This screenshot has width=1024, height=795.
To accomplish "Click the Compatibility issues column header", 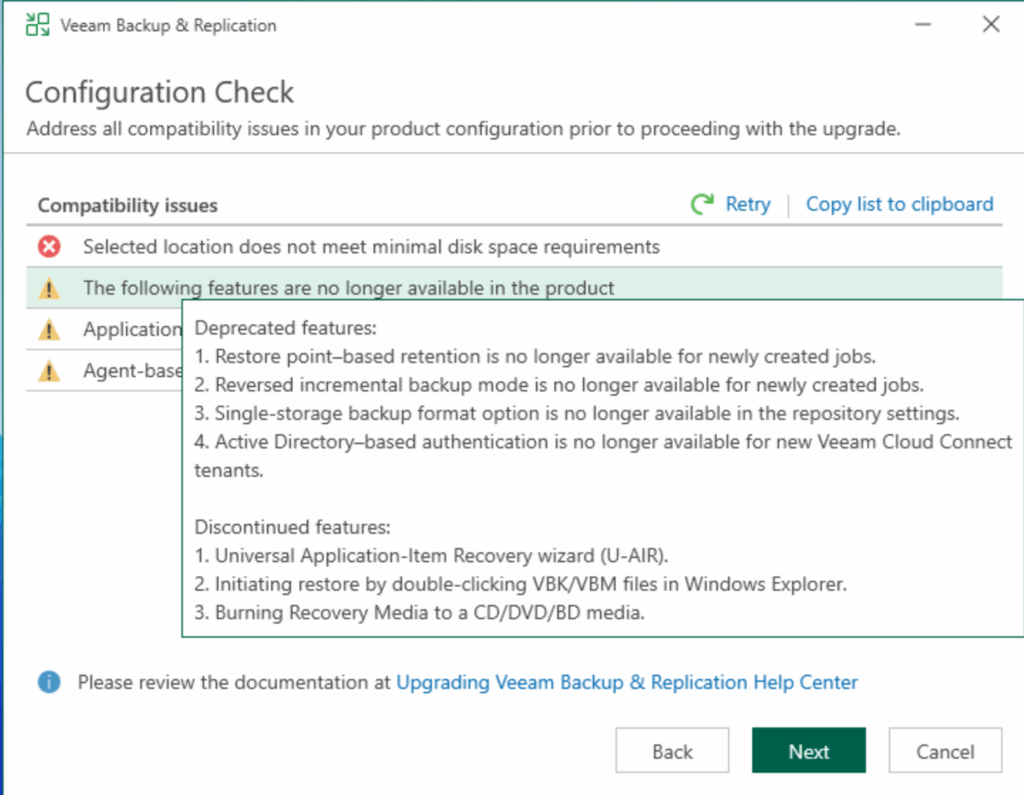I will (128, 206).
